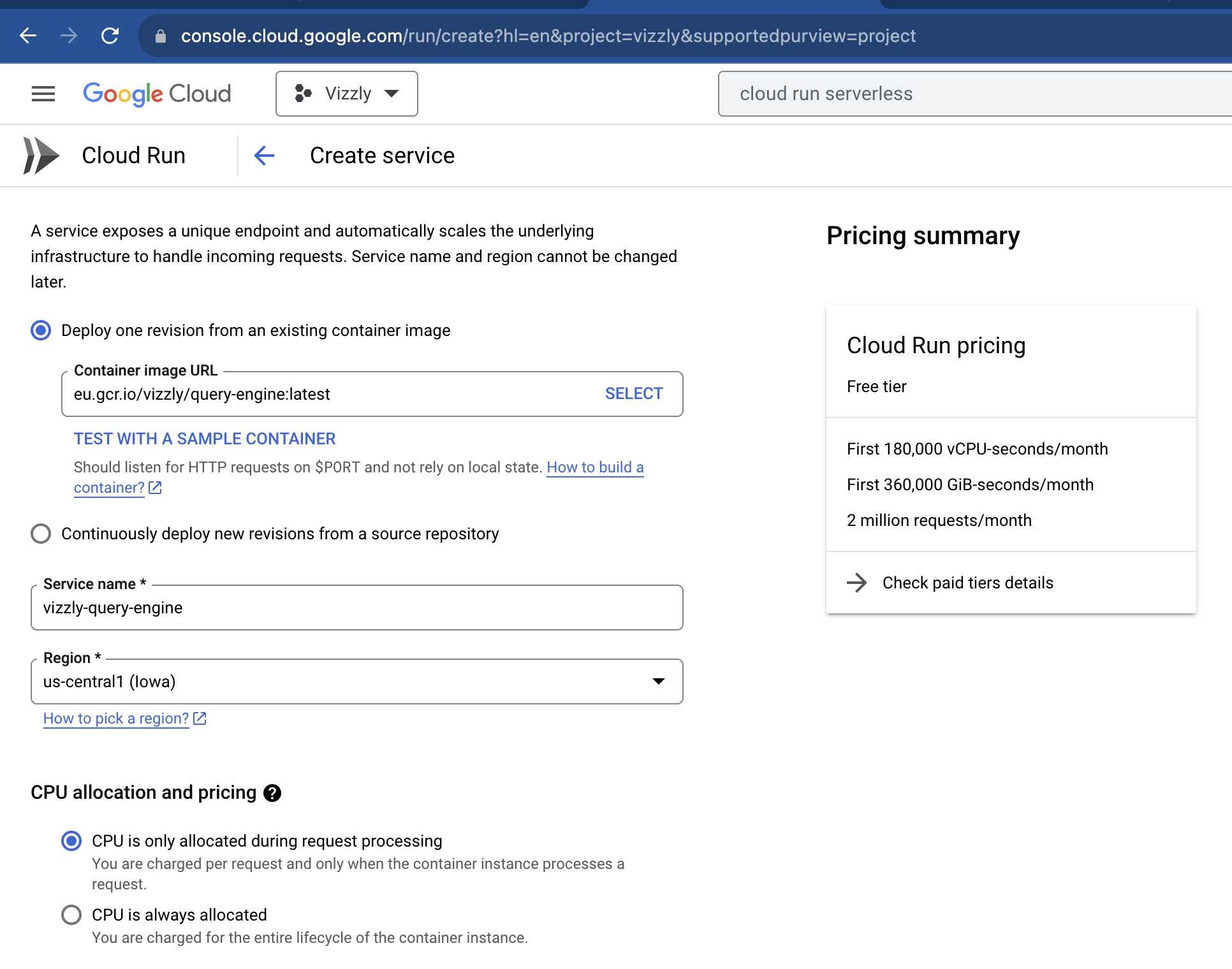
Task: Click the Cloud Run product icon
Action: [41, 156]
